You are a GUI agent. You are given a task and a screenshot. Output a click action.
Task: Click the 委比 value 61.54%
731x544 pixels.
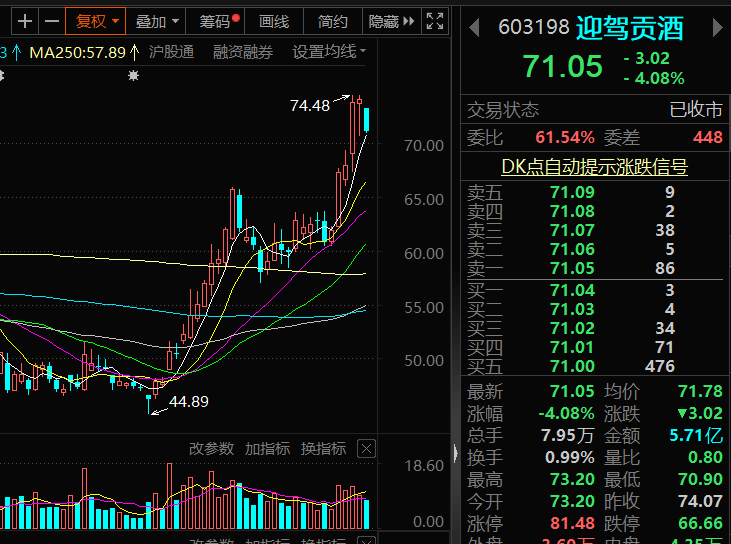coord(565,138)
